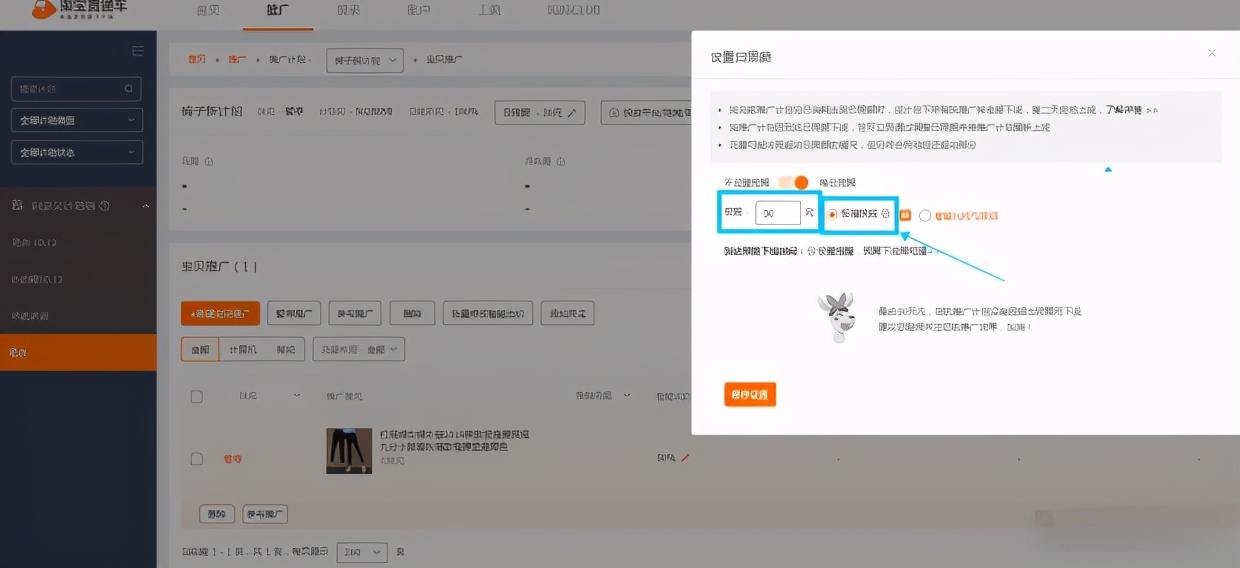The image size is (1240, 568).
Task: Select the orange highlighted sidebar plan
Action: (78, 352)
